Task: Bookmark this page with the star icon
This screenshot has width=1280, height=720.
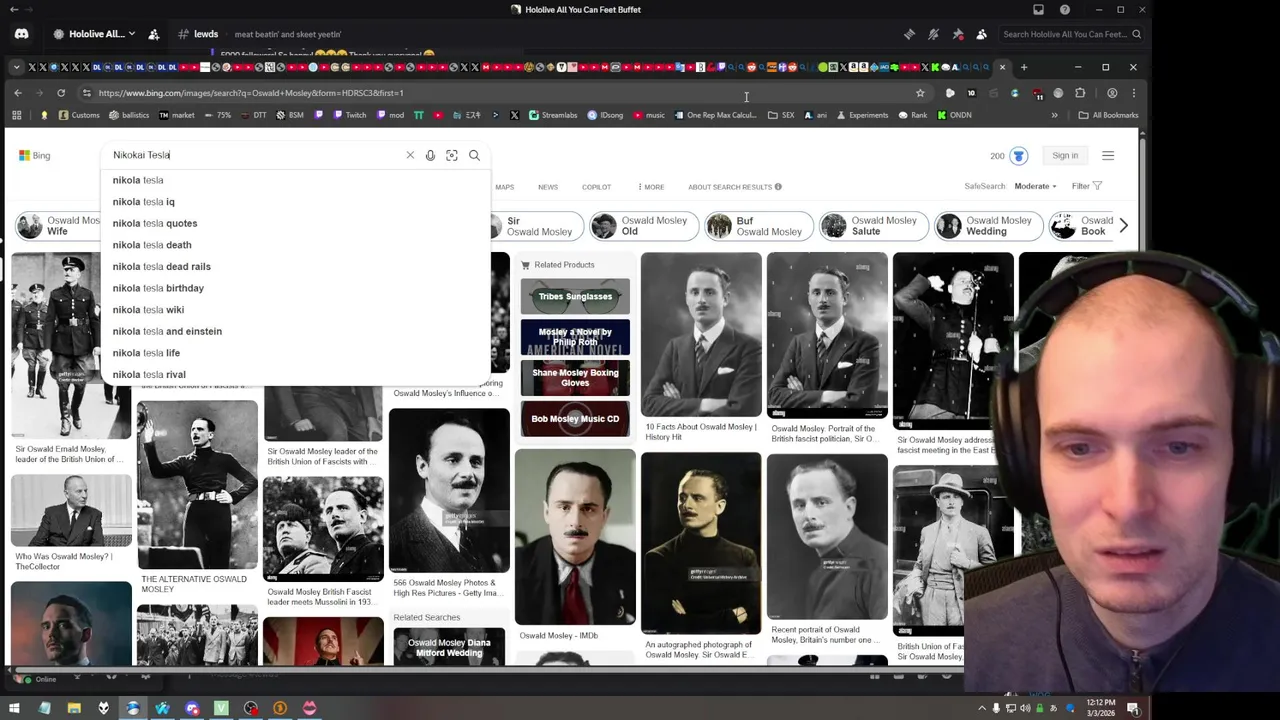Action: pos(920,93)
